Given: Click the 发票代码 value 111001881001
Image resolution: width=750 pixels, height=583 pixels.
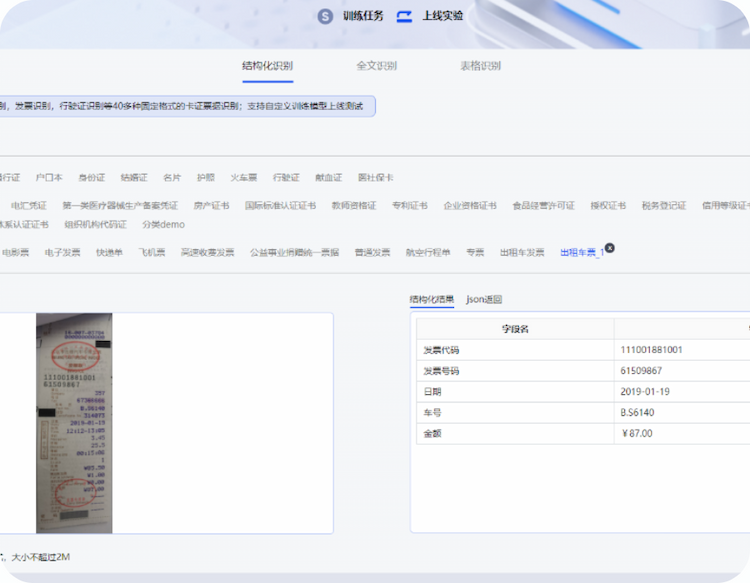Looking at the screenshot, I should coord(651,350).
